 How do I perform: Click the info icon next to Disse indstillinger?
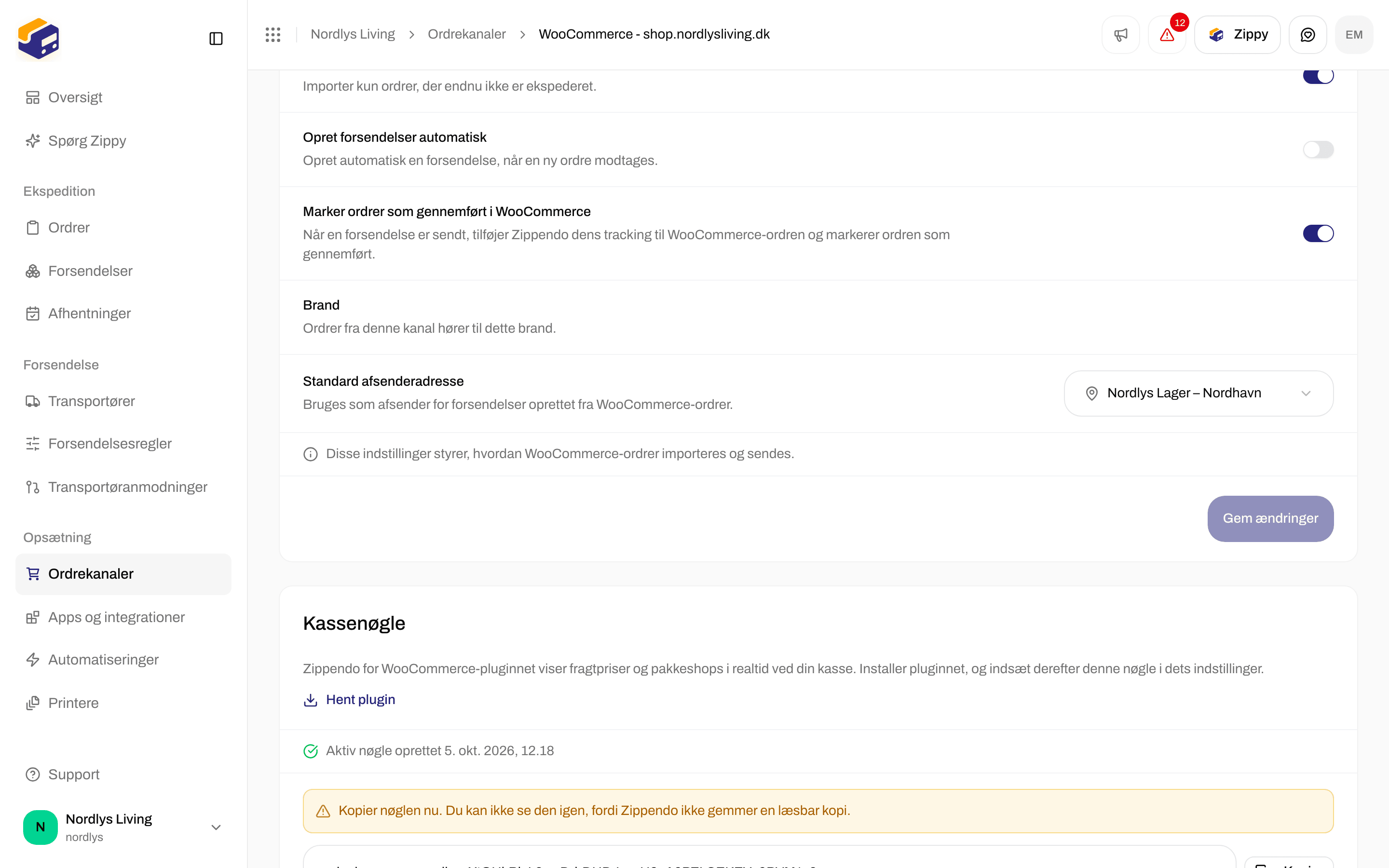(311, 454)
